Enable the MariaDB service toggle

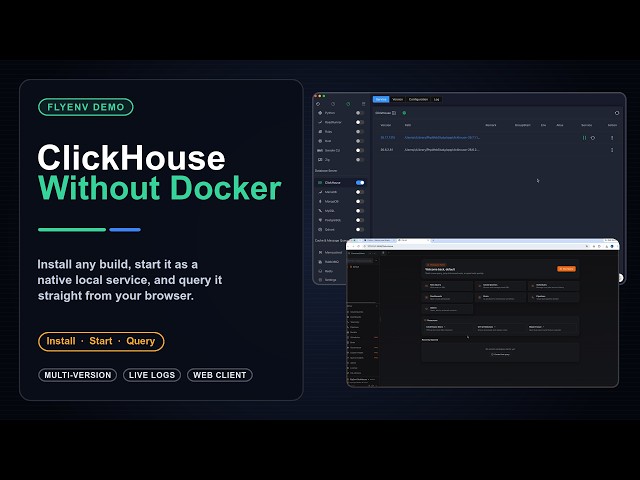[x=360, y=192]
